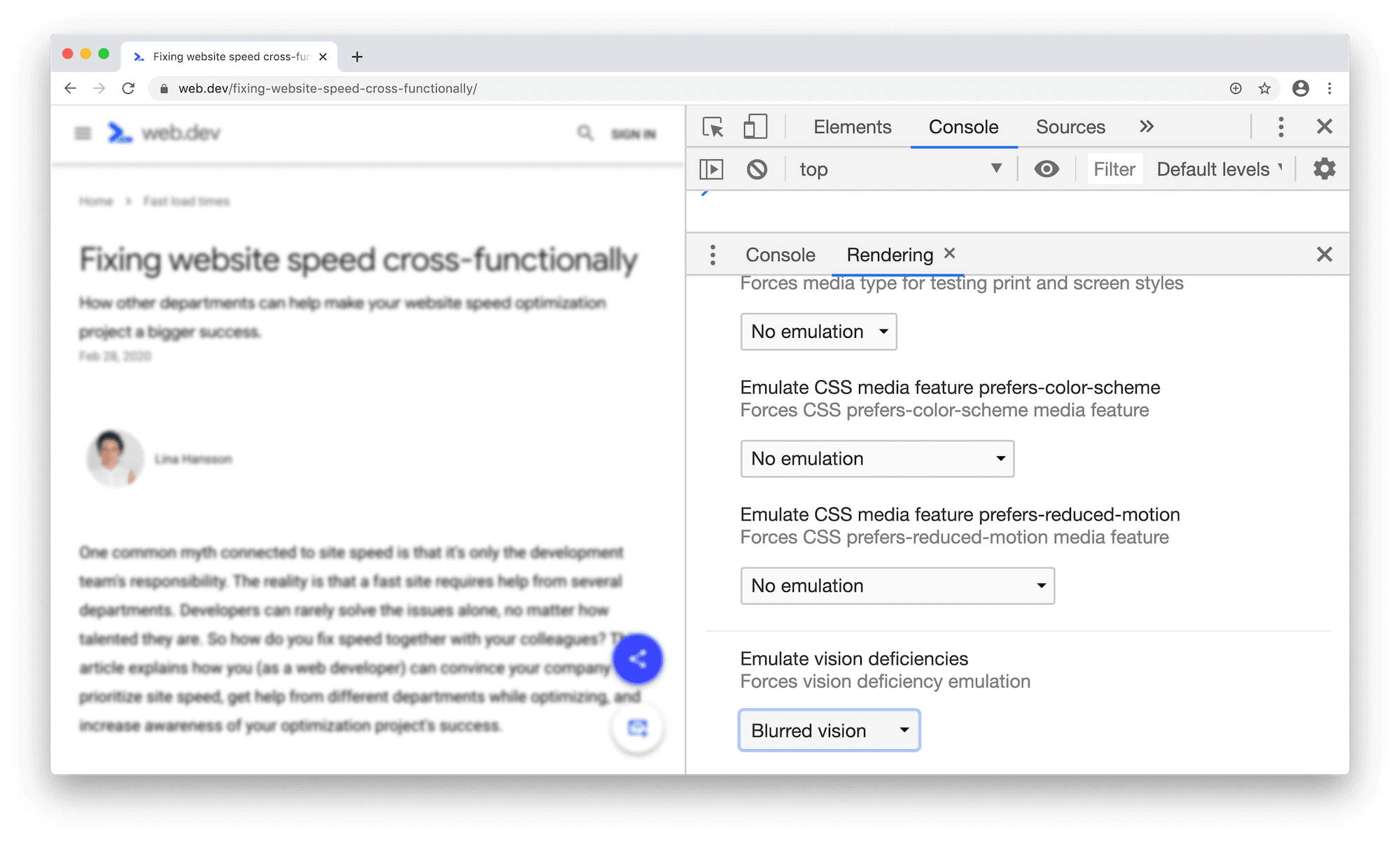Screen dimensions: 1400x841
Task: Open No emulation for prefers-color-scheme
Action: (876, 458)
